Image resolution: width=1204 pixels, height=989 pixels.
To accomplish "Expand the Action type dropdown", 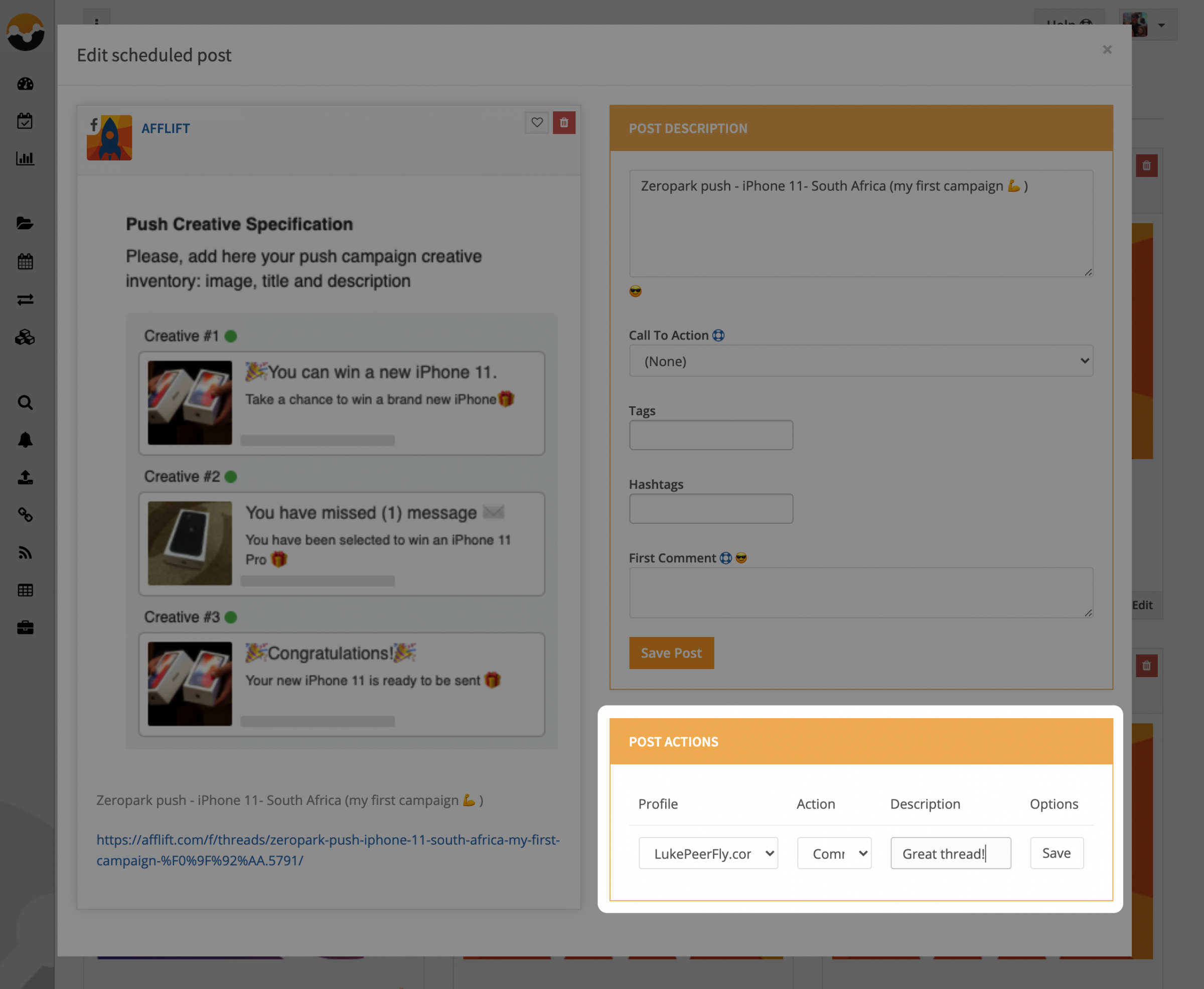I will tap(834, 853).
